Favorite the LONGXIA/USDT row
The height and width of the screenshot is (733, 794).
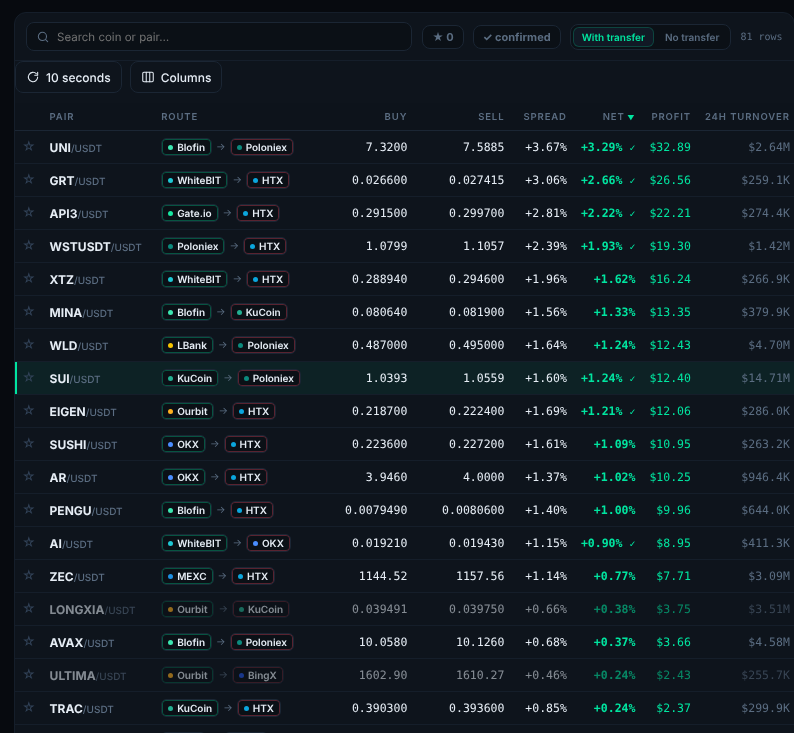tap(29, 608)
